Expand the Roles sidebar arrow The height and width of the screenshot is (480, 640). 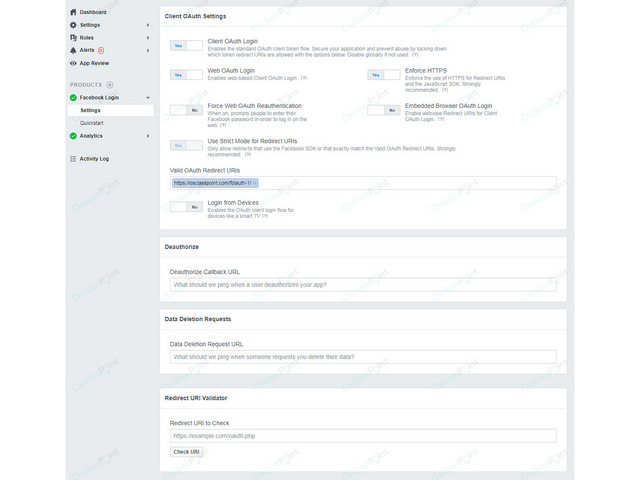pos(148,38)
